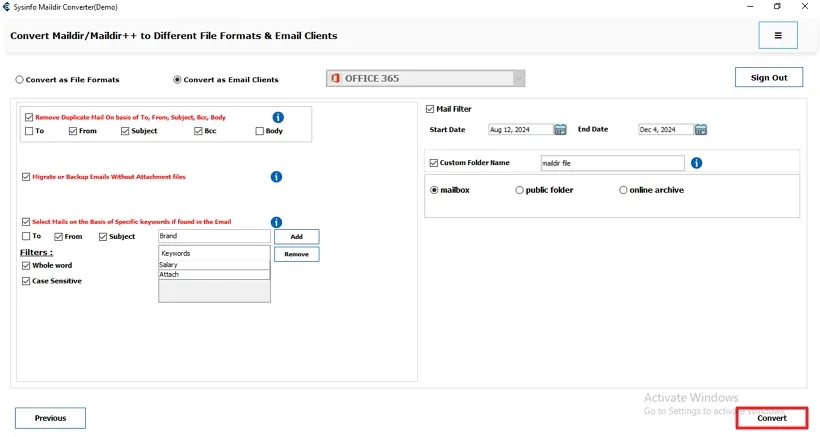Toggle the Mail Filter checkbox
This screenshot has width=820, height=437.
point(430,109)
